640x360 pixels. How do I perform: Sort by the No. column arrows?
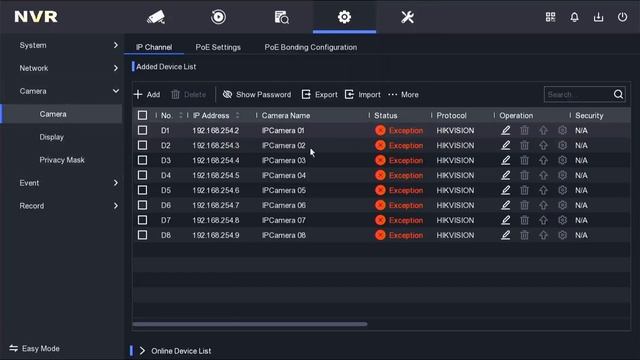coord(181,116)
